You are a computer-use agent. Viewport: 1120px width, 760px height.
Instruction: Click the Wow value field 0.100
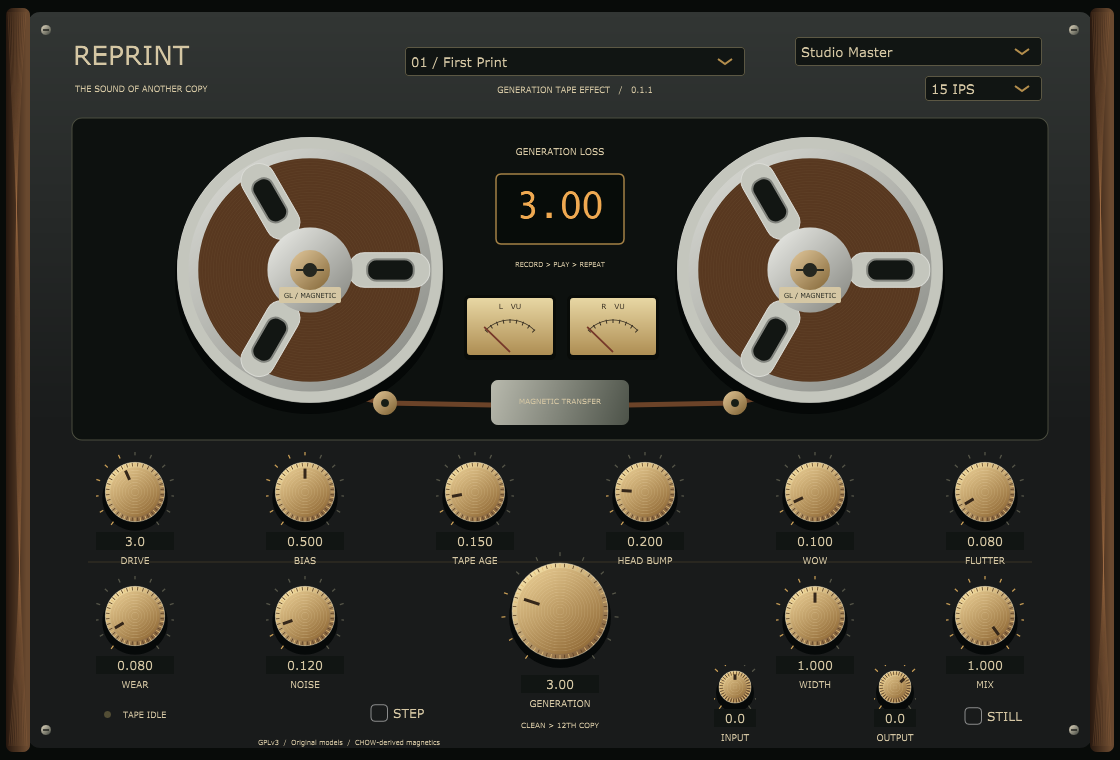[x=815, y=541]
